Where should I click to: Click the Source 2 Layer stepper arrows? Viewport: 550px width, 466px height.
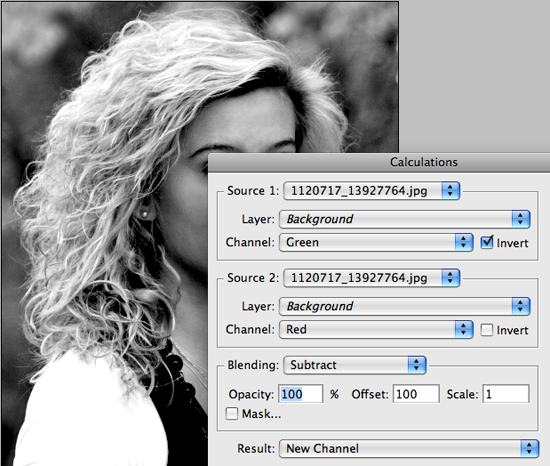tap(521, 306)
